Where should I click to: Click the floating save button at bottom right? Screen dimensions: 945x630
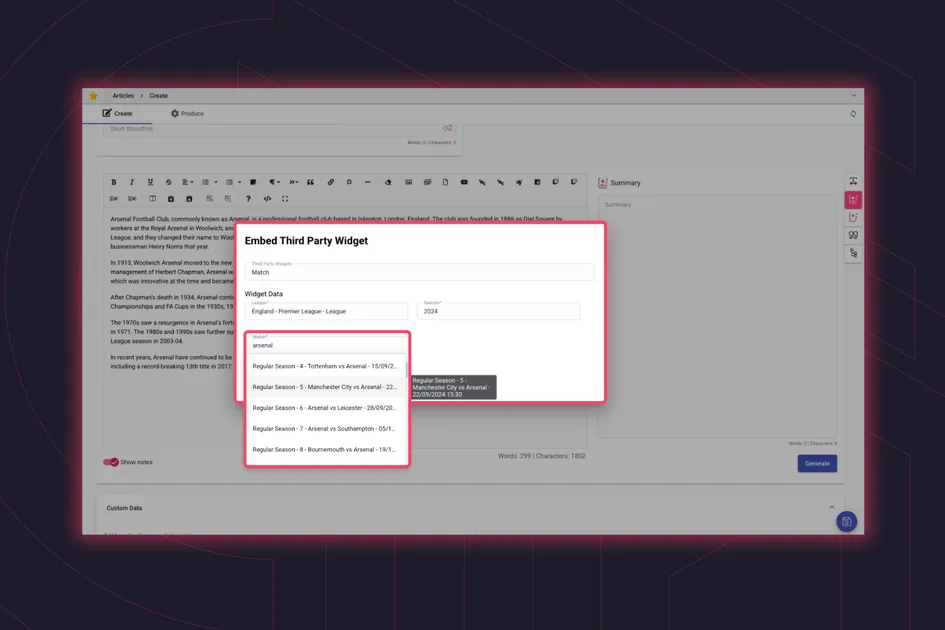846,521
